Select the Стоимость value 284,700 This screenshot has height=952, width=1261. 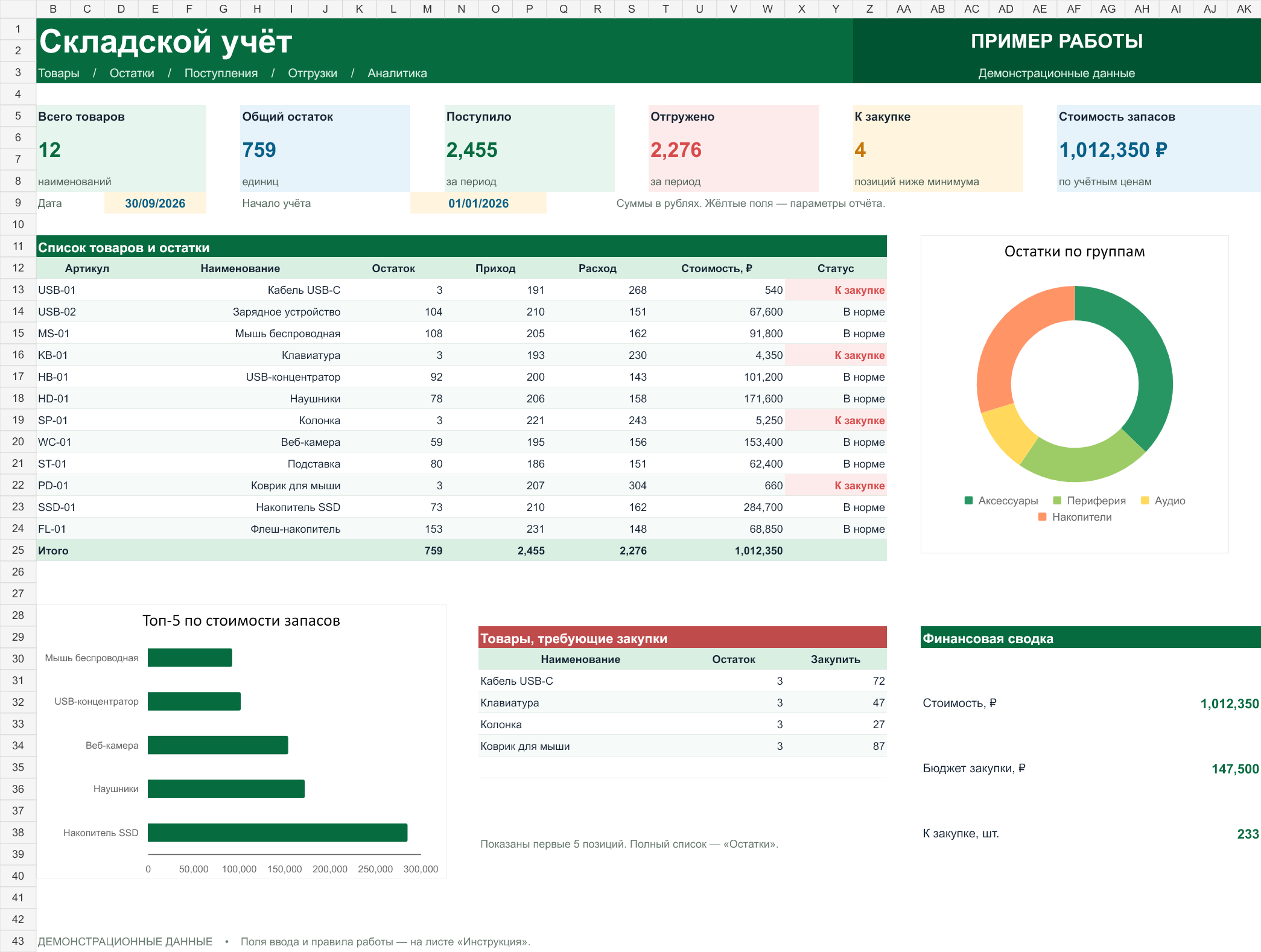716,507
